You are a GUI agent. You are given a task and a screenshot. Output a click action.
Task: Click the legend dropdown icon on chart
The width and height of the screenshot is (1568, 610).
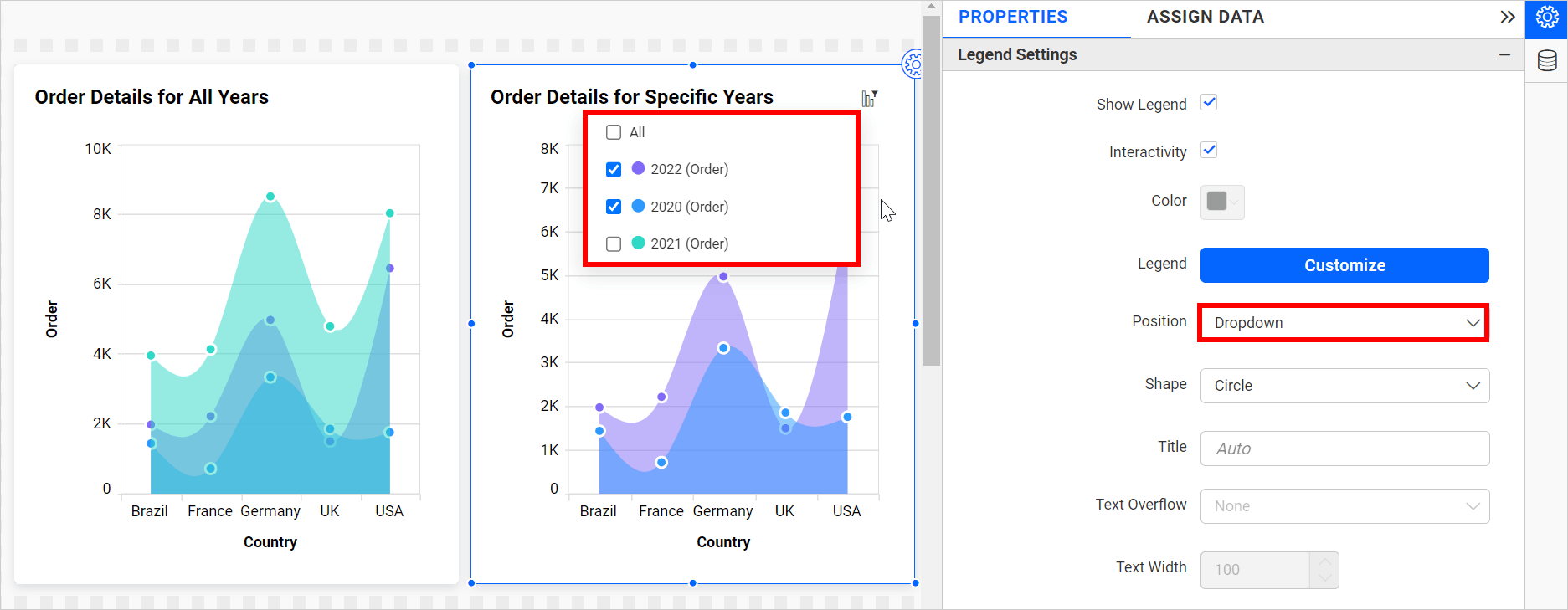pos(870,99)
